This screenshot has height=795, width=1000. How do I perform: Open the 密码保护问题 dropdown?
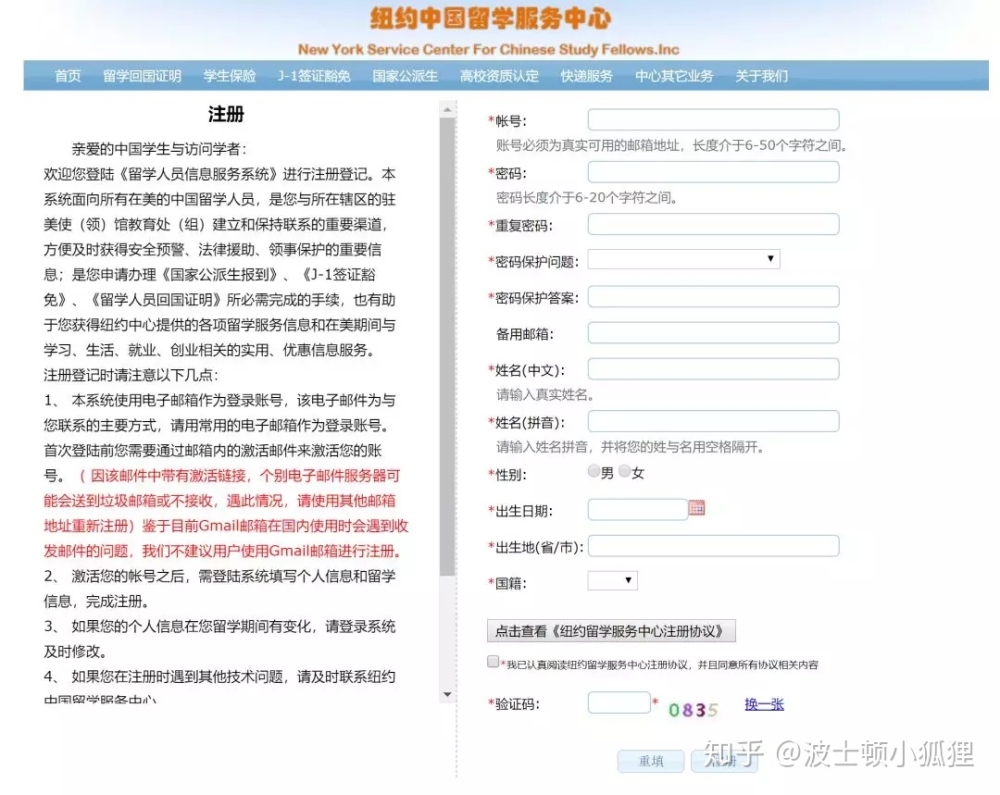point(684,259)
